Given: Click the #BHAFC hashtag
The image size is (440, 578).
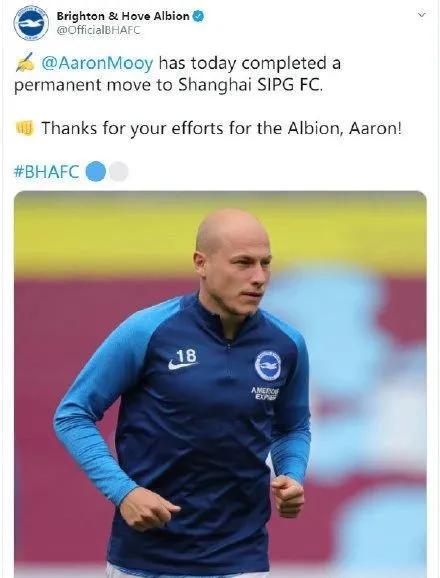Looking at the screenshot, I should [x=46, y=171].
